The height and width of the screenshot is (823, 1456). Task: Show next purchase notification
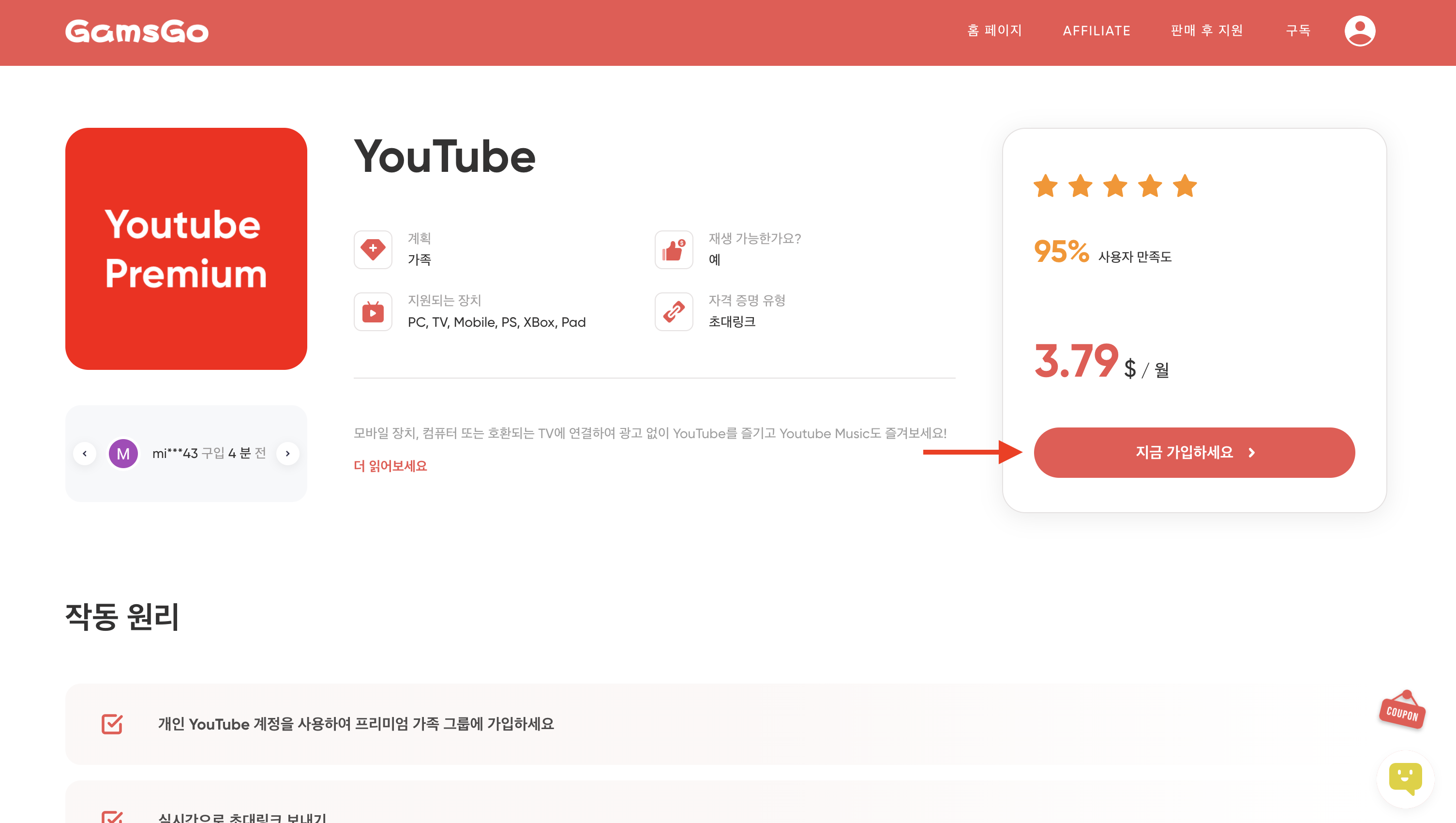(x=288, y=454)
